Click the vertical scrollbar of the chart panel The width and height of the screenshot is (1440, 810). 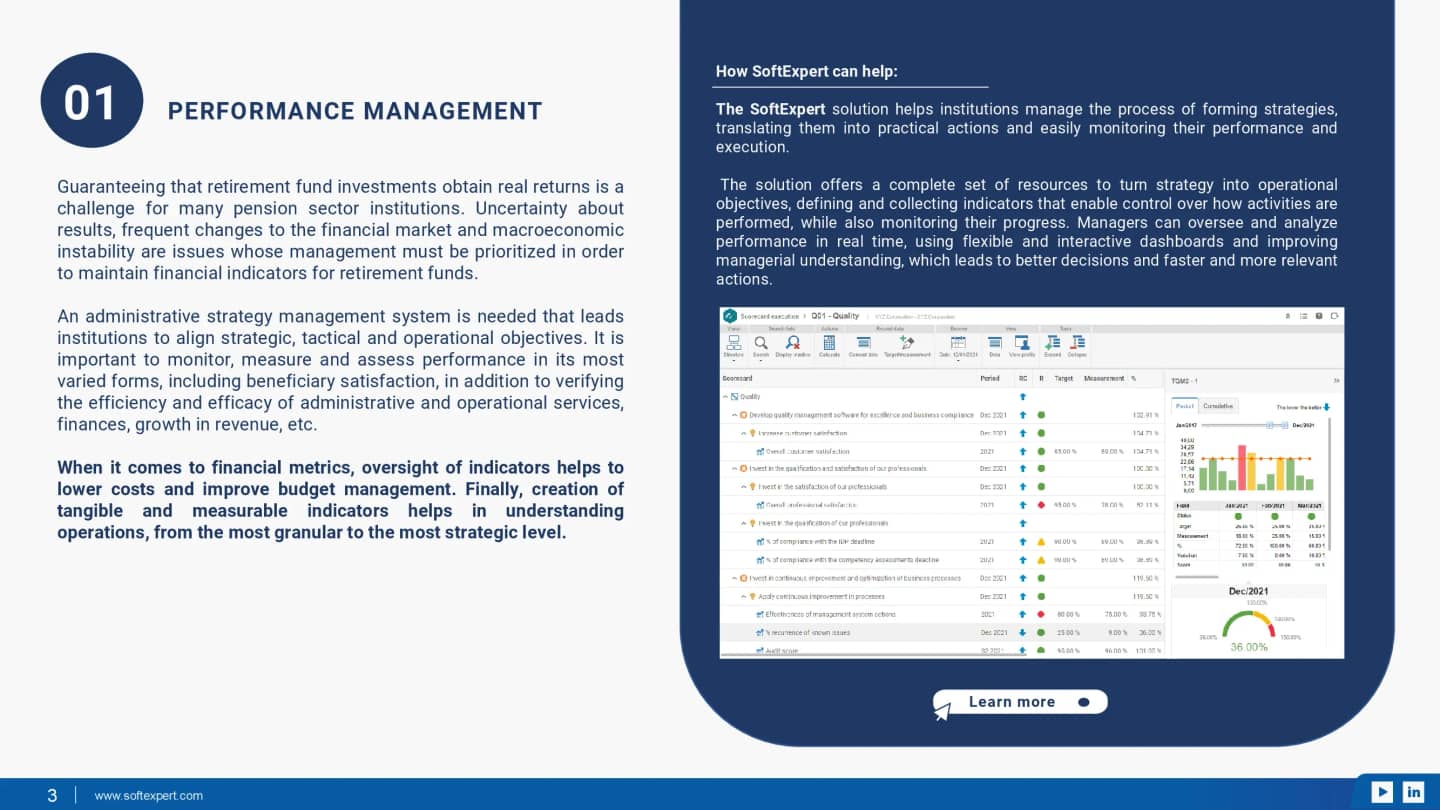point(1331,483)
